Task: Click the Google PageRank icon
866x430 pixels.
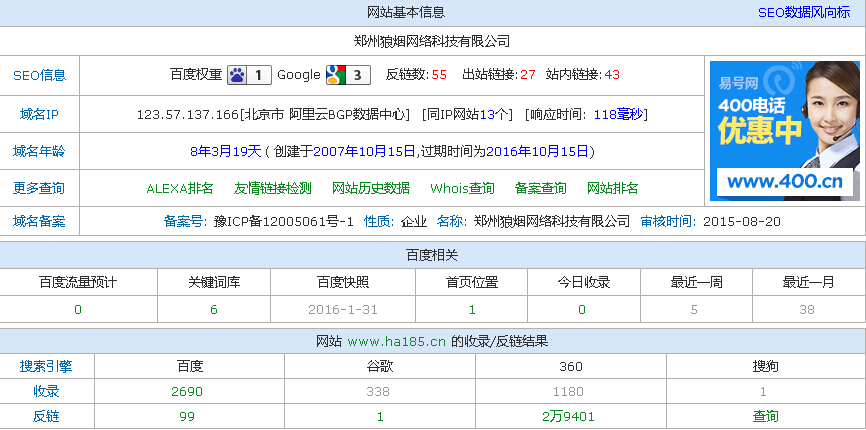Action: 335,75
